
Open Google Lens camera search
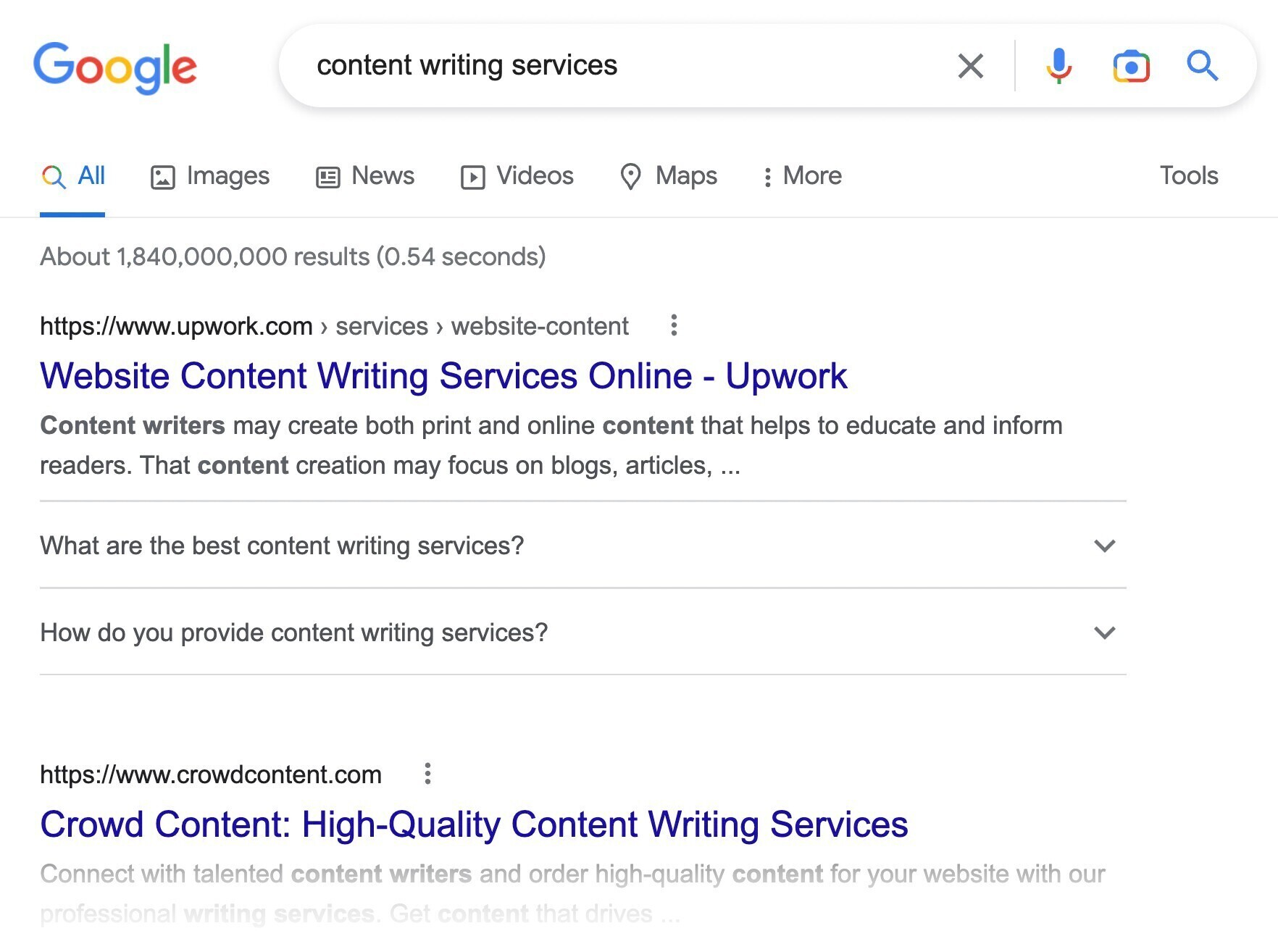coord(1131,66)
